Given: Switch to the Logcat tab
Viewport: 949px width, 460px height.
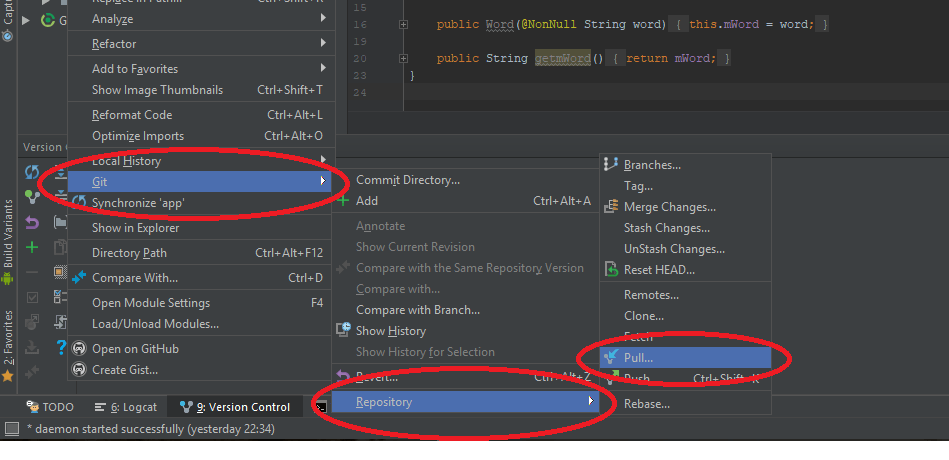Looking at the screenshot, I should pos(126,407).
